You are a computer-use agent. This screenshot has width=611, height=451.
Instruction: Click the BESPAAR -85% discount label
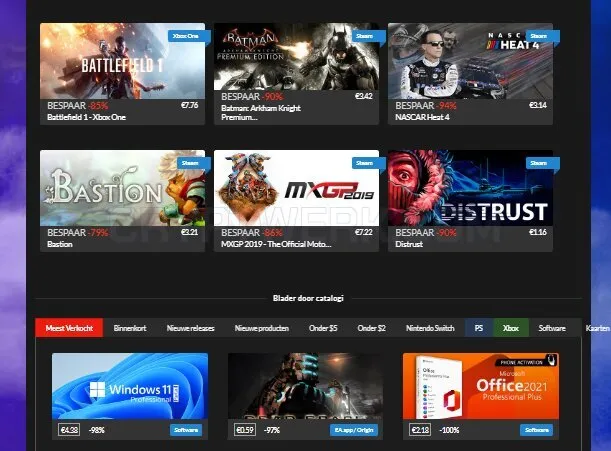click(78, 106)
